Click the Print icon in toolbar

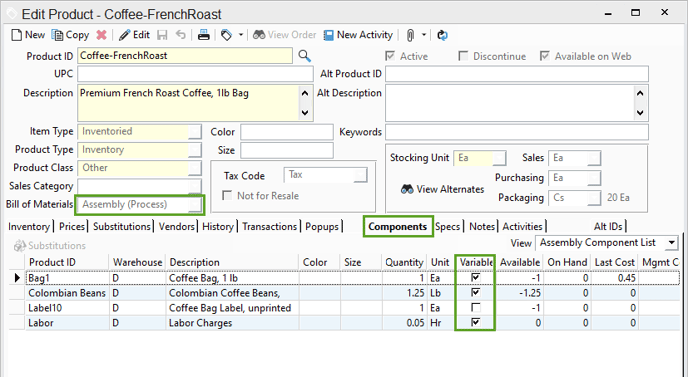click(x=204, y=35)
